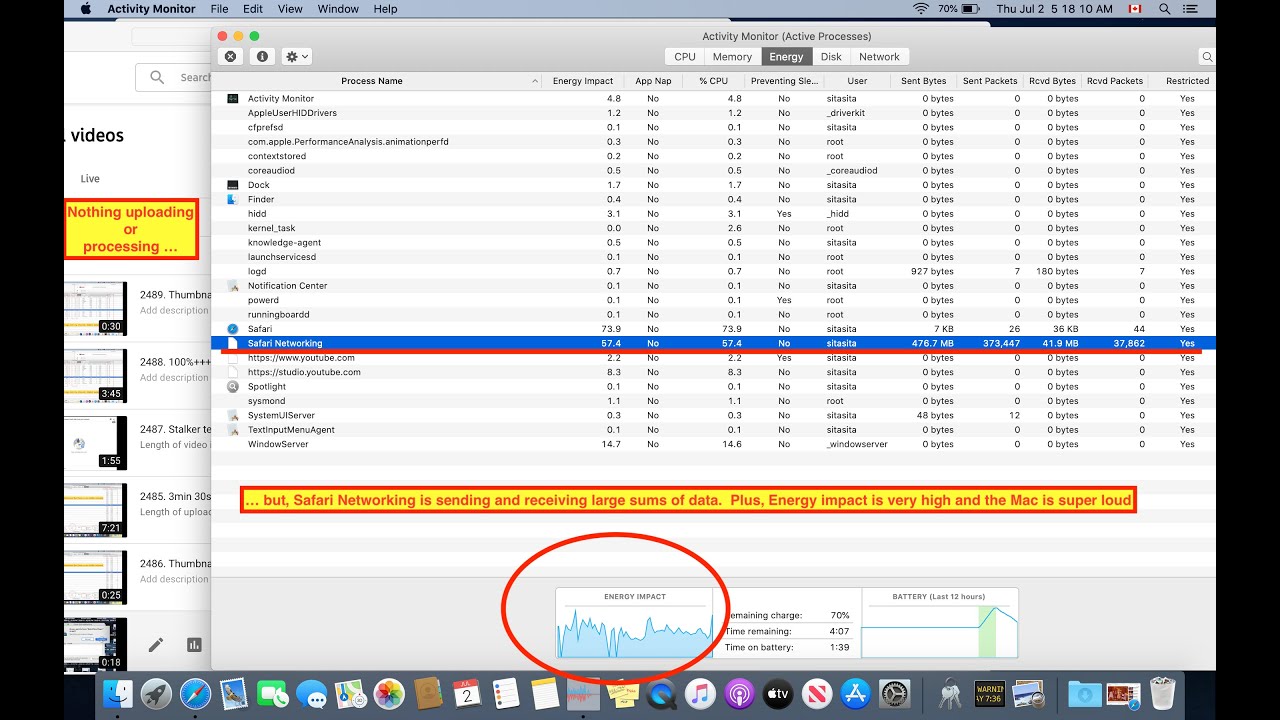
Task: Open Safari from the Dock
Action: tap(195, 694)
